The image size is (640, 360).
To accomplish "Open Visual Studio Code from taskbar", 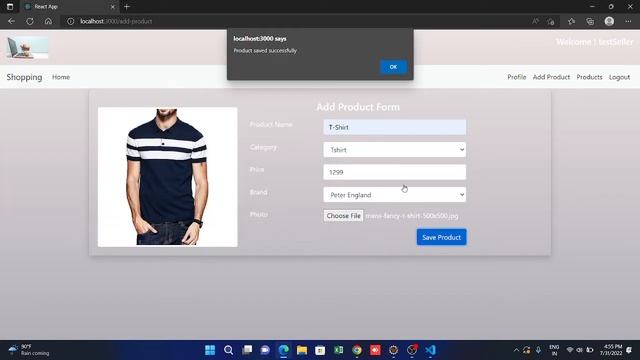I will click(x=430, y=350).
